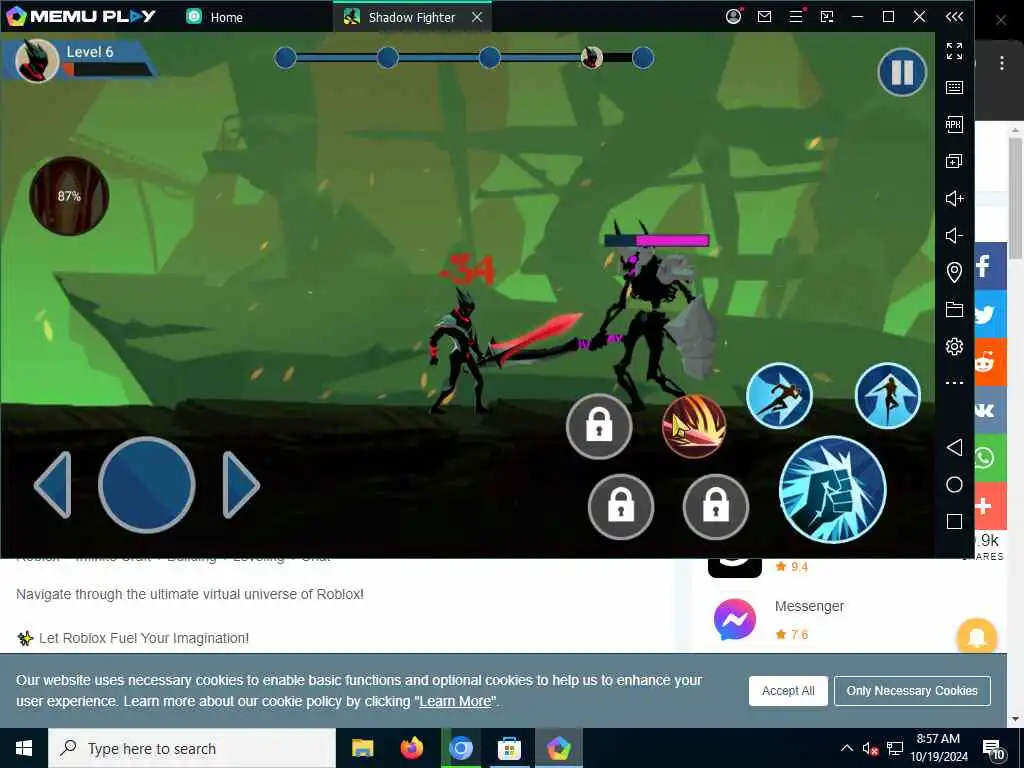Image resolution: width=1024 pixels, height=768 pixels.
Task: Collapse the MEmu sidebar with triple chevron
Action: coord(954,16)
